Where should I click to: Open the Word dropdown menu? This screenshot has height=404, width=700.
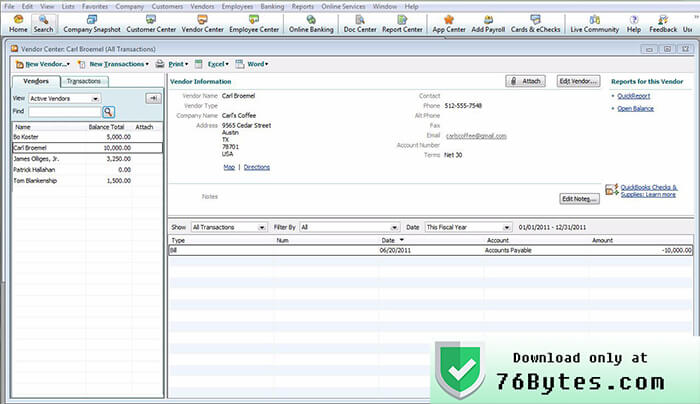(252, 64)
